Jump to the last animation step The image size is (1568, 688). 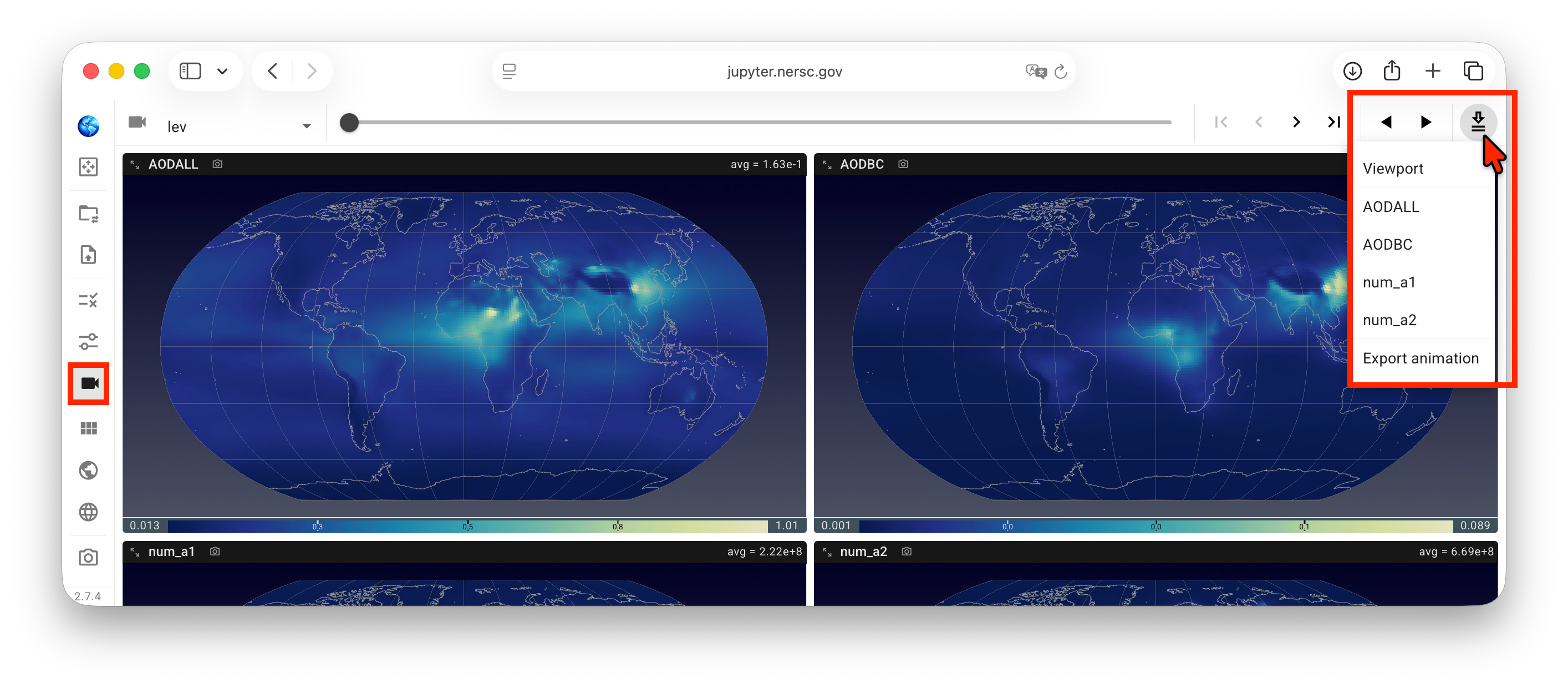click(1333, 123)
